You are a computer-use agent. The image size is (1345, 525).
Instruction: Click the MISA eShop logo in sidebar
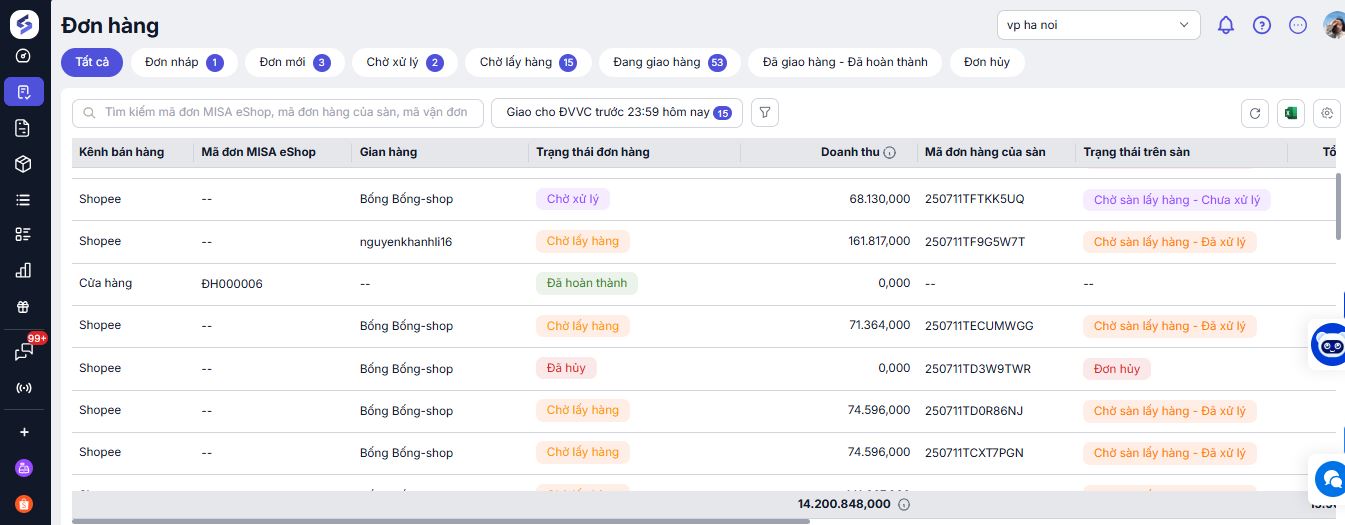pyautogui.click(x=24, y=24)
